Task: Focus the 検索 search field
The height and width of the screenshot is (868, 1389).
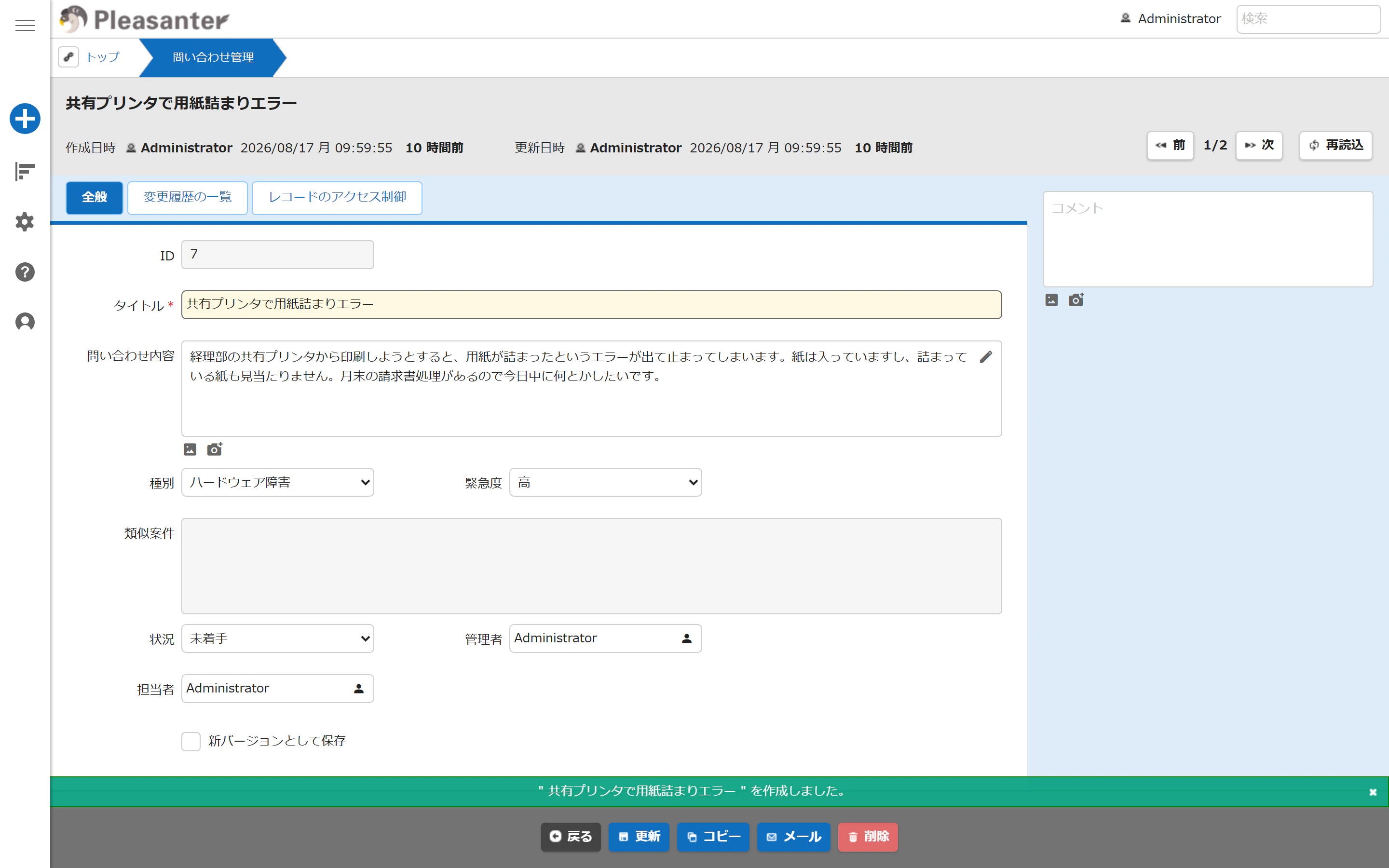Action: pyautogui.click(x=1308, y=19)
